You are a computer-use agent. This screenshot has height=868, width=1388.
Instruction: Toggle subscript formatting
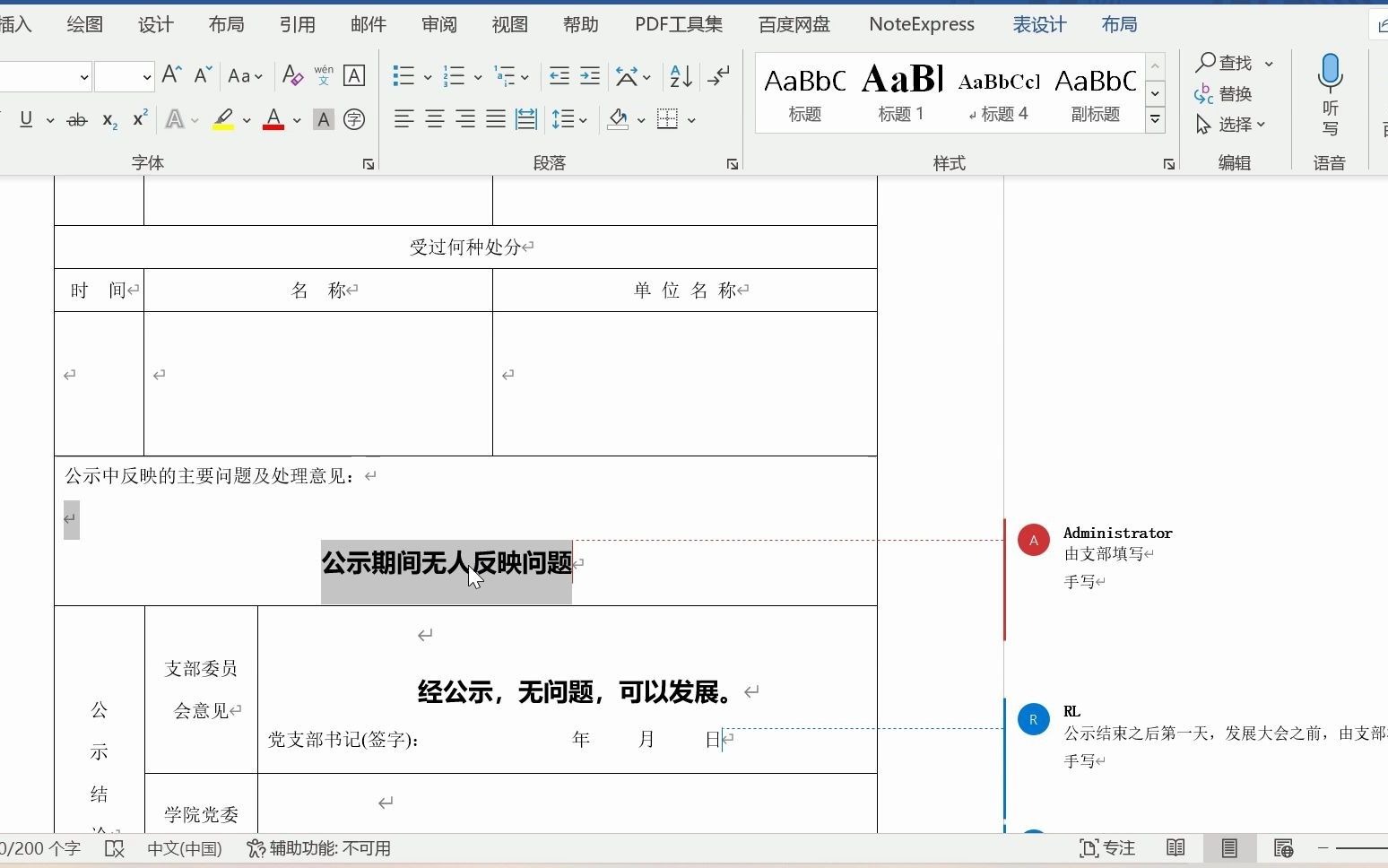pyautogui.click(x=109, y=119)
